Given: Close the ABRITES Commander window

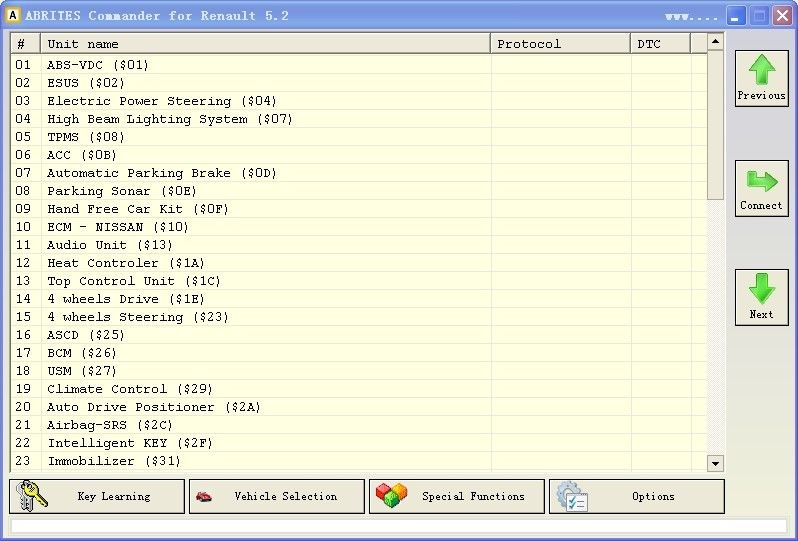Looking at the screenshot, I should pos(782,16).
